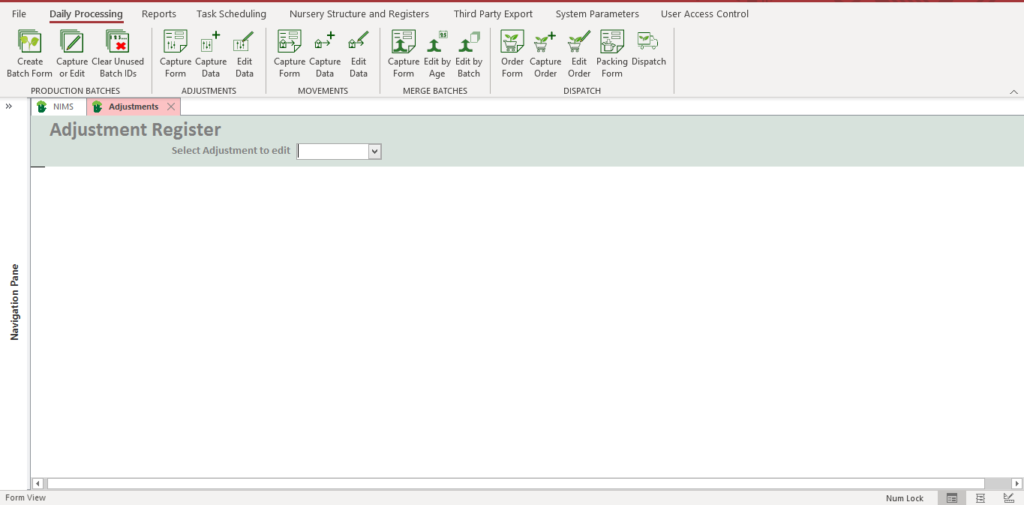Screen dimensions: 1024x505
Task: Expand the Navigation Pane chevron
Action: (9, 106)
